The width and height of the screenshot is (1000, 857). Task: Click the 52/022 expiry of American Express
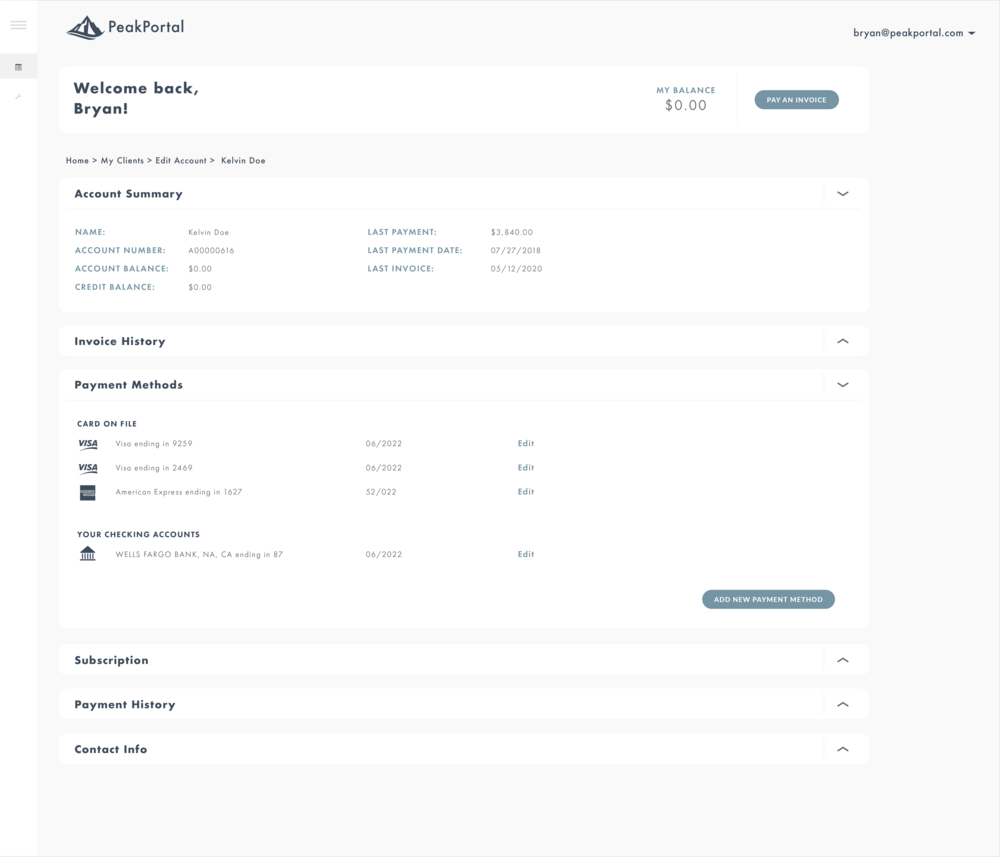pyautogui.click(x=381, y=492)
